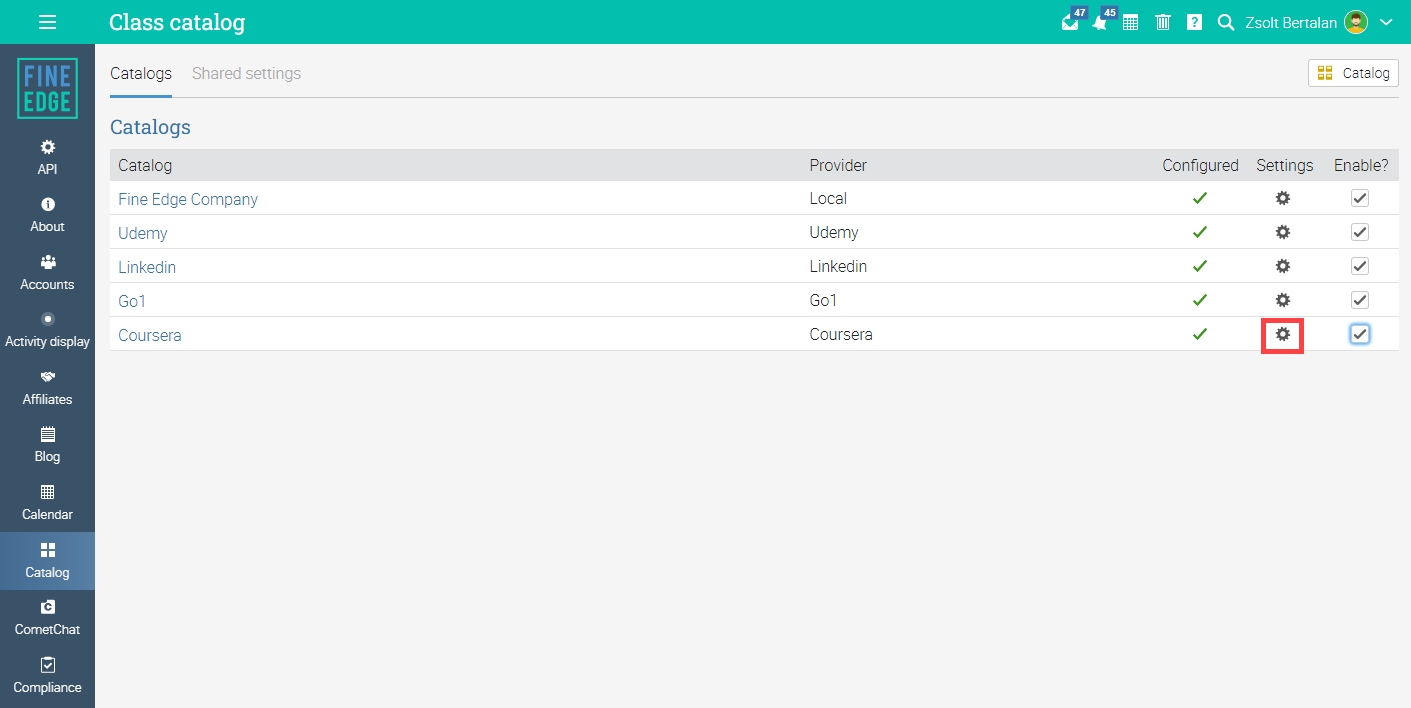Open Activity display in the sidebar
The image size is (1411, 708).
pyautogui.click(x=47, y=330)
